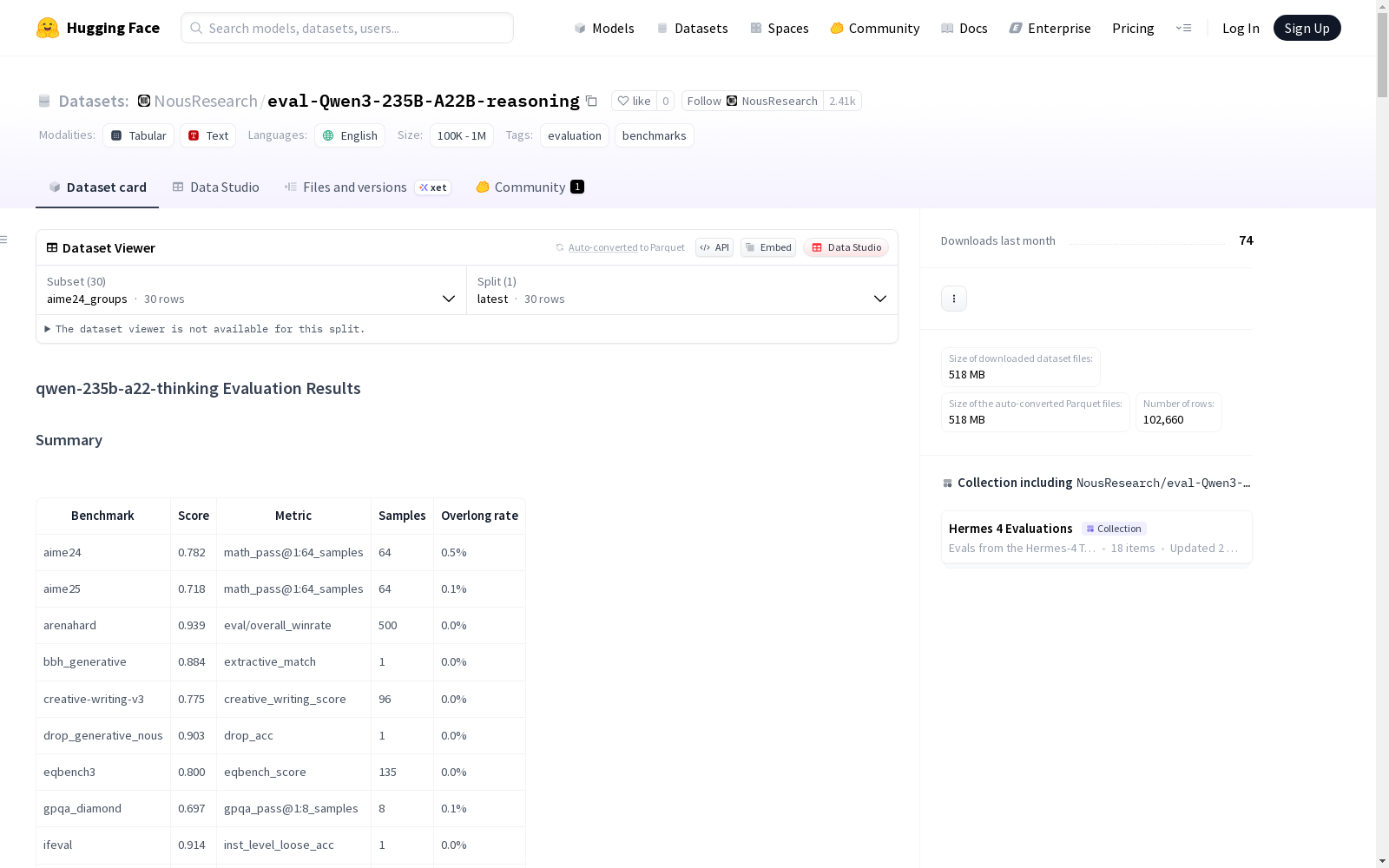This screenshot has height=868, width=1389.
Task: Switch to the Data Studio tab
Action: pyautogui.click(x=216, y=187)
